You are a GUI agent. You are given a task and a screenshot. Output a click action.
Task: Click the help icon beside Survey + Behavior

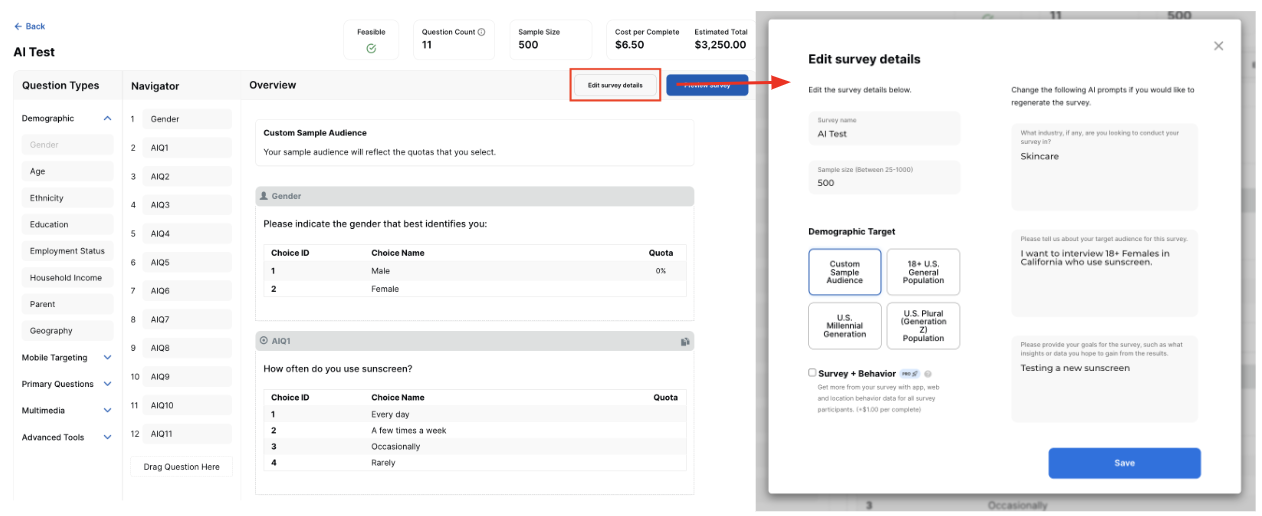coord(928,374)
